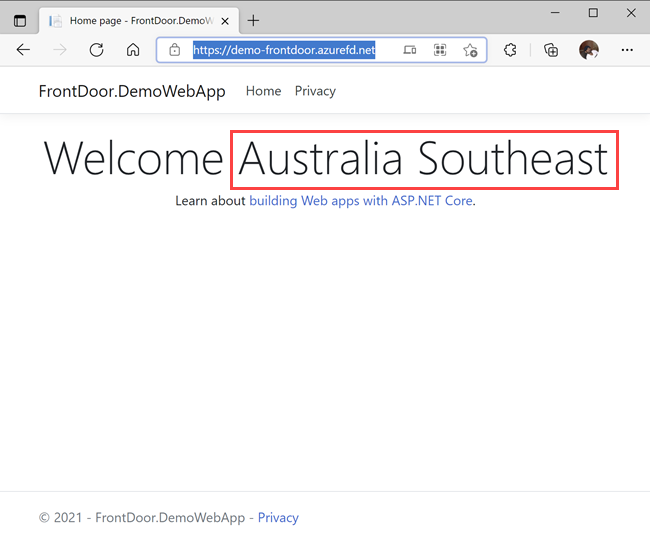Open the QR code icon in address bar
650x541 pixels.
pyautogui.click(x=440, y=50)
